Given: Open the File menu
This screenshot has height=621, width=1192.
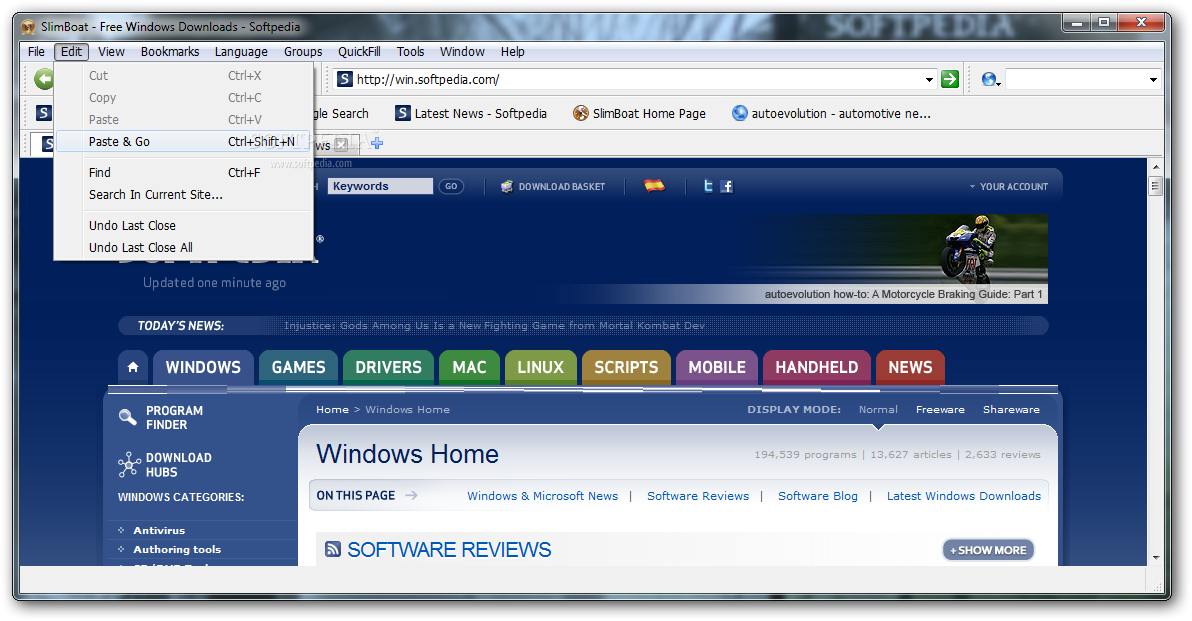Looking at the screenshot, I should tap(36, 52).
